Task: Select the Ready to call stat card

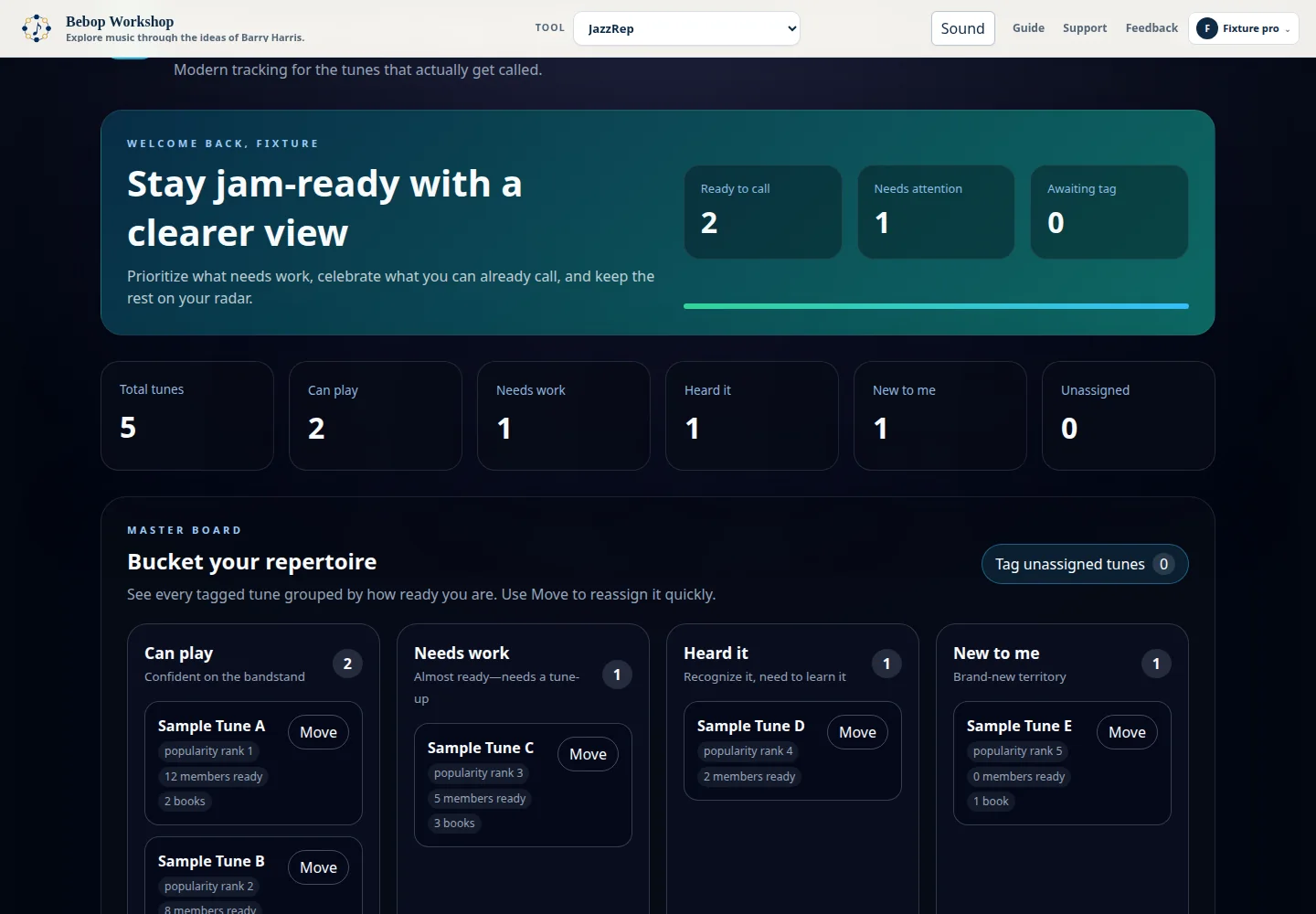Action: 763,212
